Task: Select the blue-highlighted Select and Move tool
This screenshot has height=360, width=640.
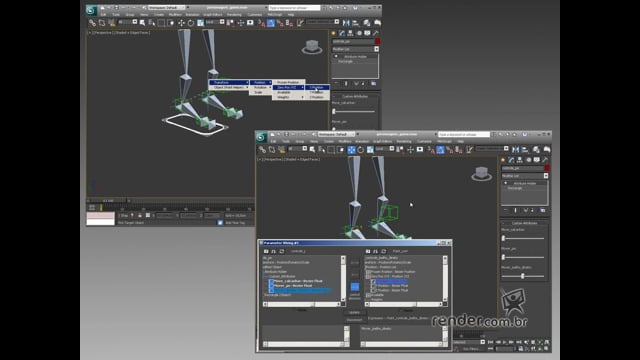Action: pyautogui.click(x=351, y=150)
